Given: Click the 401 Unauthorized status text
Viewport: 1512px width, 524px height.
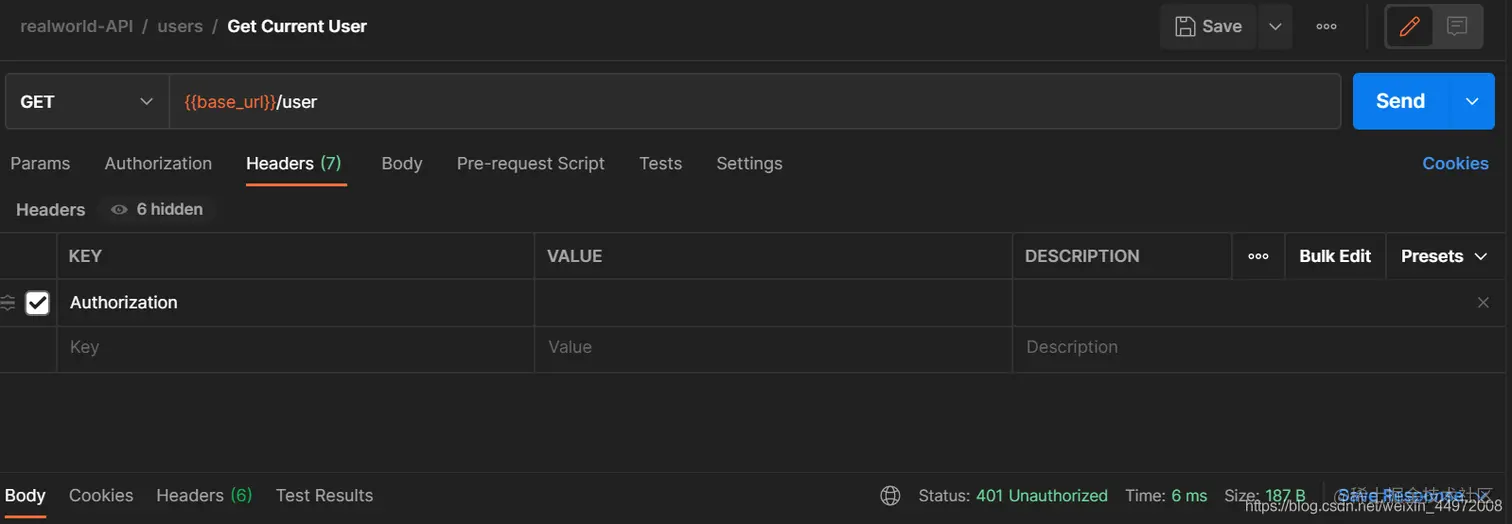Looking at the screenshot, I should [1040, 495].
